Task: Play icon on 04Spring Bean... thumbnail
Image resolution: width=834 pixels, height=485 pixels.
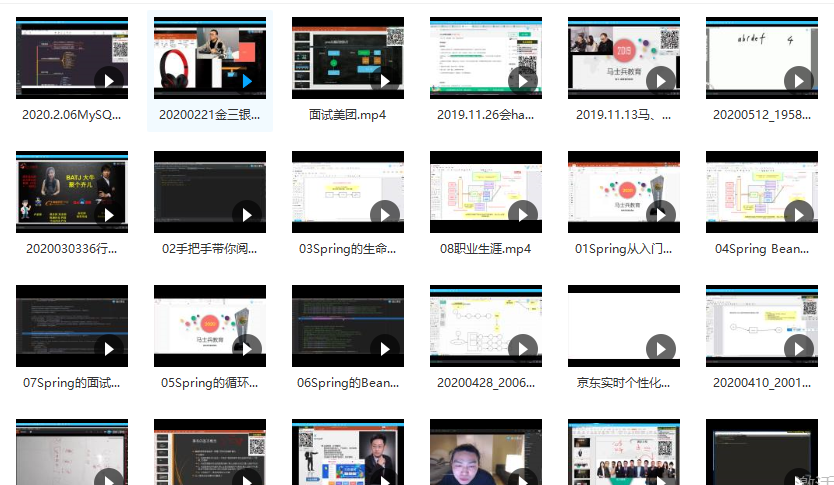Action: tap(799, 215)
